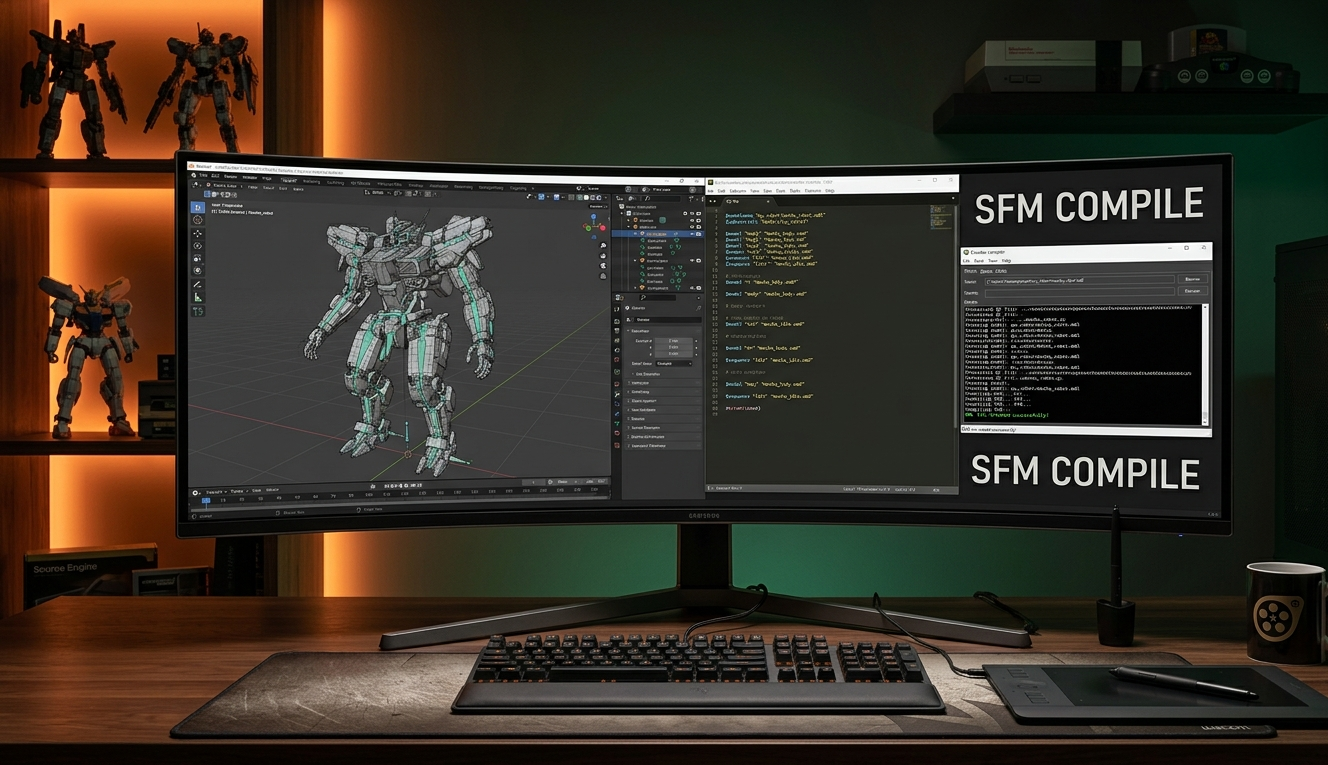1328x765 pixels.
Task: Select the Move tool in Blender toolbar
Action: point(198,233)
